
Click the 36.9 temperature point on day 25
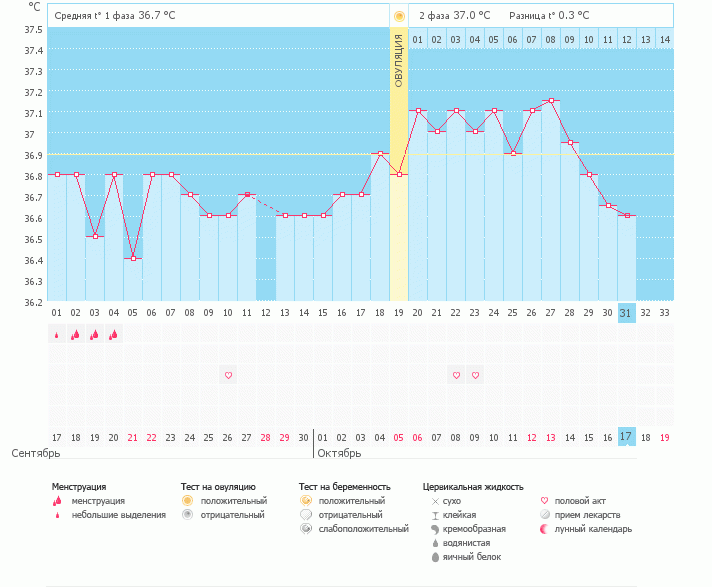coord(514,153)
